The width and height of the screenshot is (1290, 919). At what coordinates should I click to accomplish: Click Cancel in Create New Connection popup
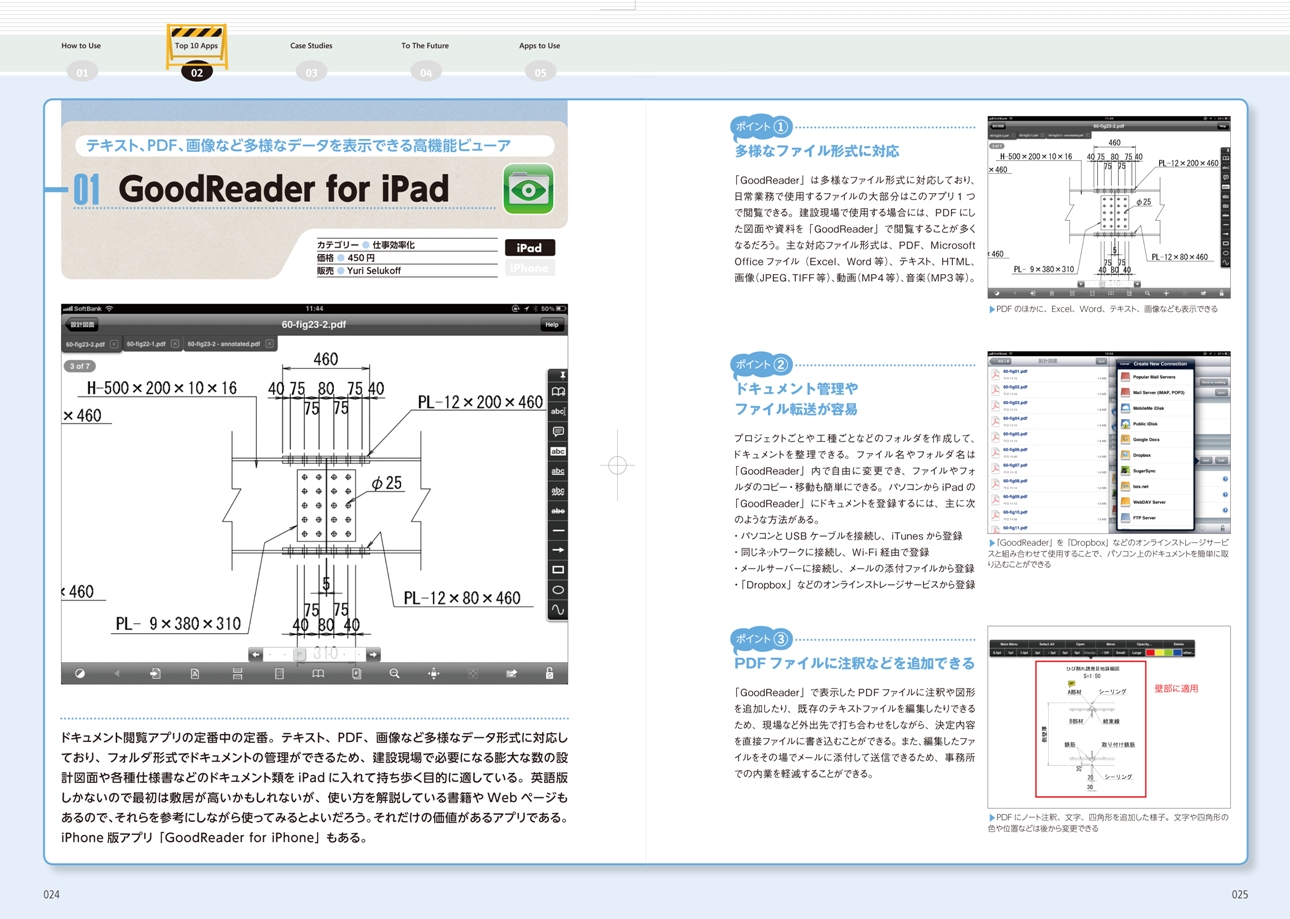[1124, 364]
